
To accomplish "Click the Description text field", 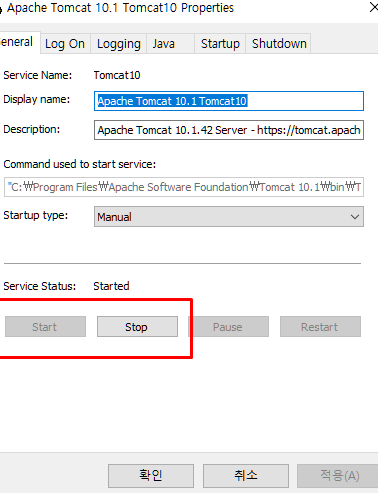I will pyautogui.click(x=229, y=130).
